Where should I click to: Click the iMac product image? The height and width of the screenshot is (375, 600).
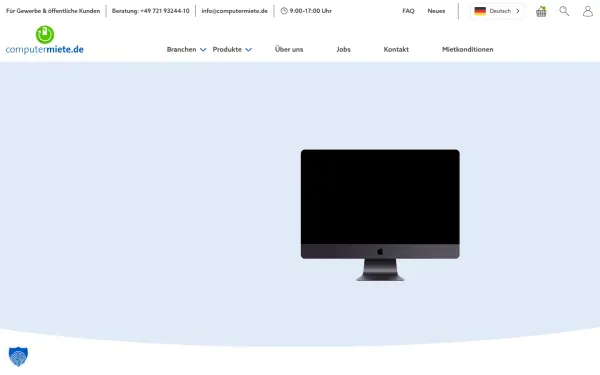pos(380,215)
